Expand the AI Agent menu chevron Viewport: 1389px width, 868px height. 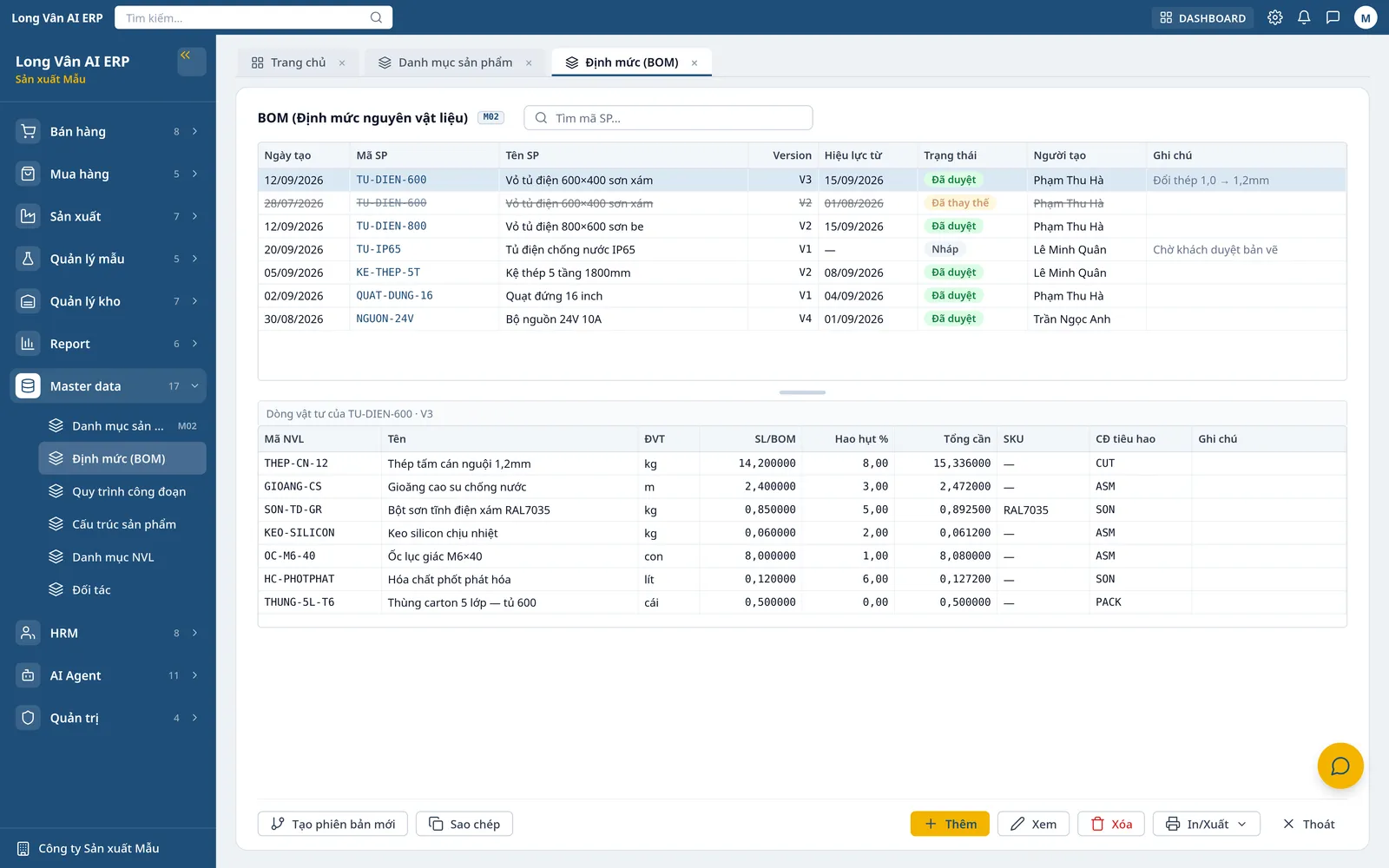click(x=194, y=675)
